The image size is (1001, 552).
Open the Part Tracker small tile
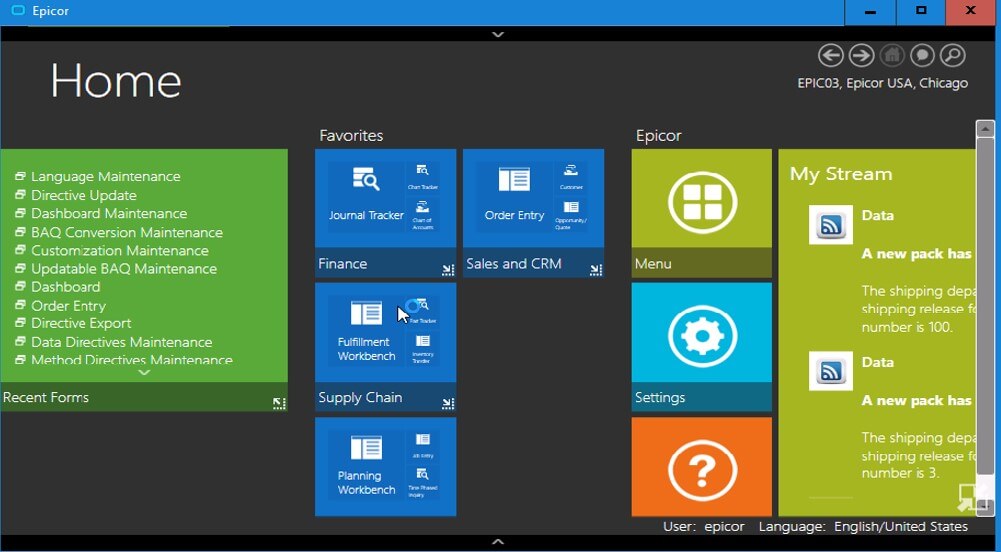tap(423, 311)
